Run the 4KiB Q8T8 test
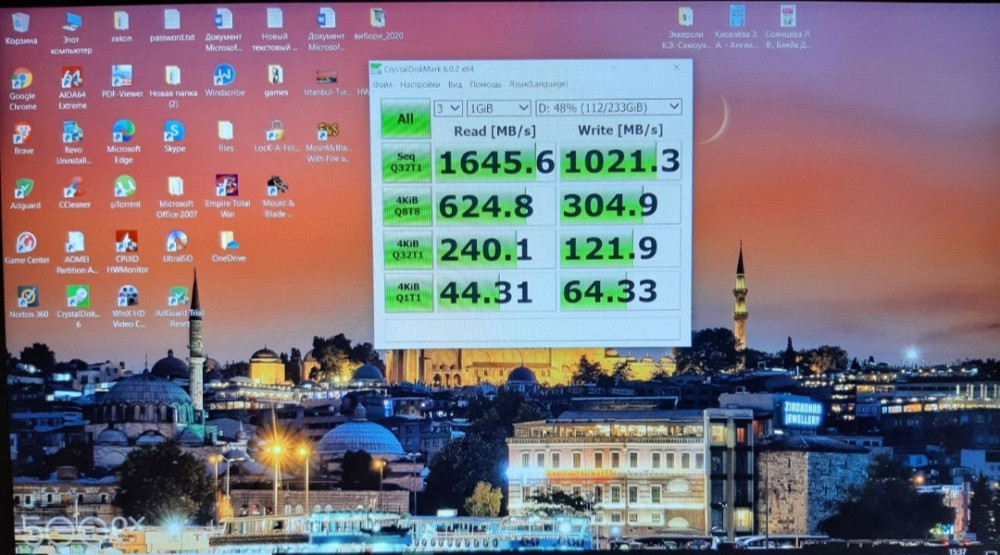This screenshot has width=1000, height=555. pyautogui.click(x=406, y=206)
